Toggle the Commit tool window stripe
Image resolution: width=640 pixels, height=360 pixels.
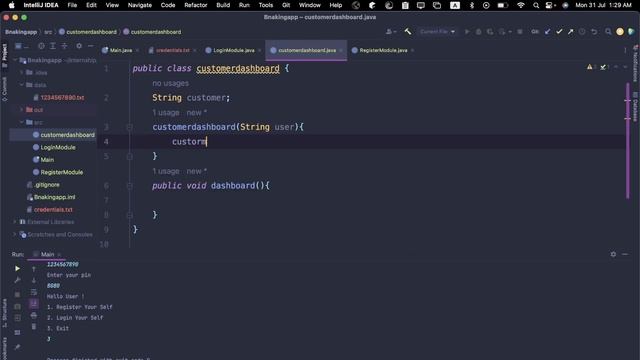tap(4, 88)
